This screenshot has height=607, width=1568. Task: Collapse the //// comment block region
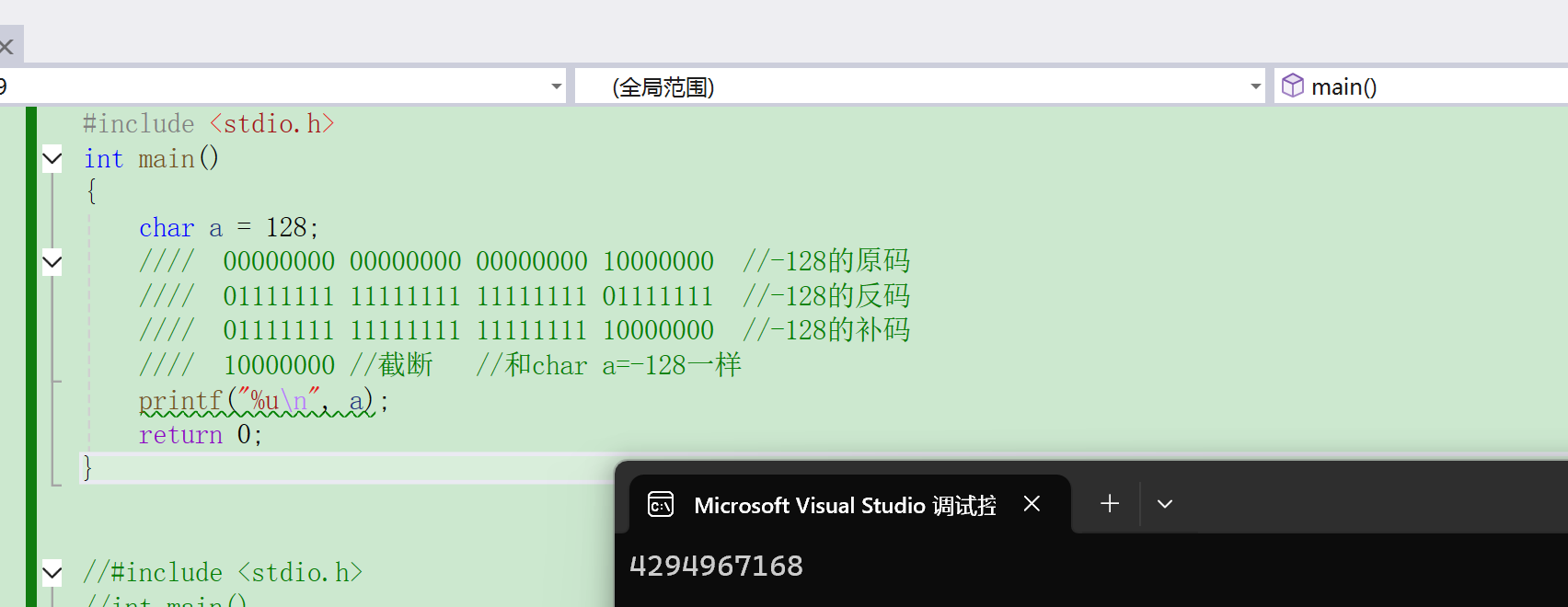[52, 262]
